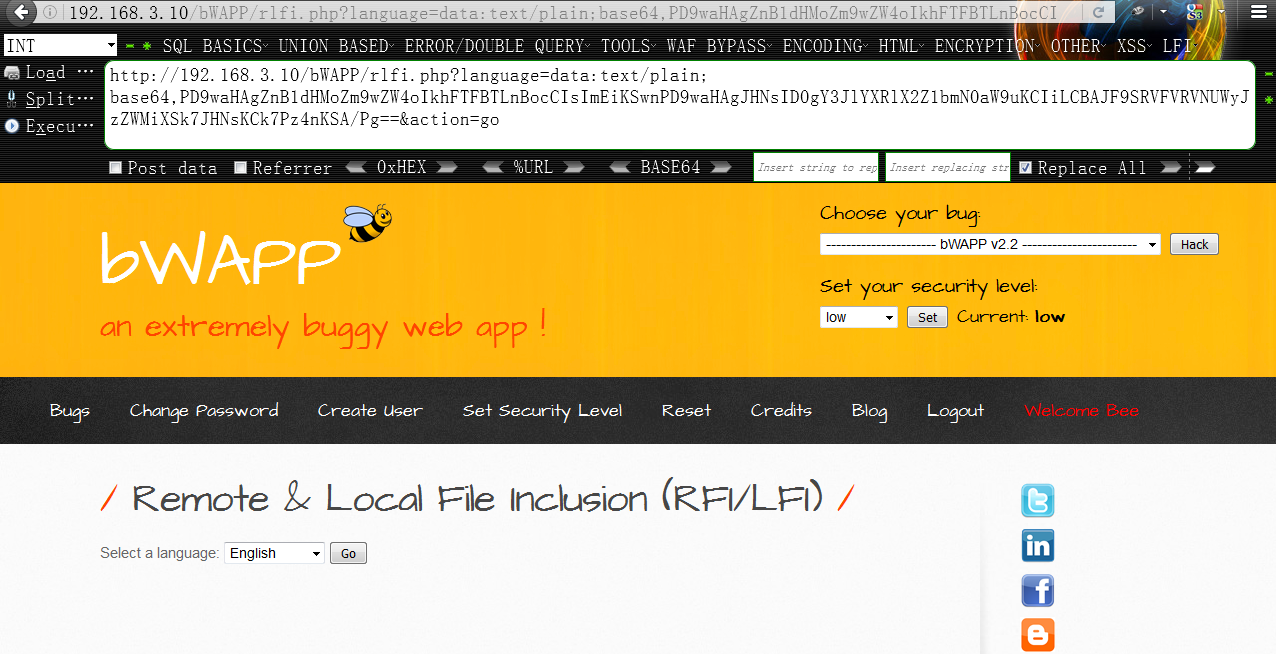
Task: Click the Go button beside language
Action: (x=348, y=553)
